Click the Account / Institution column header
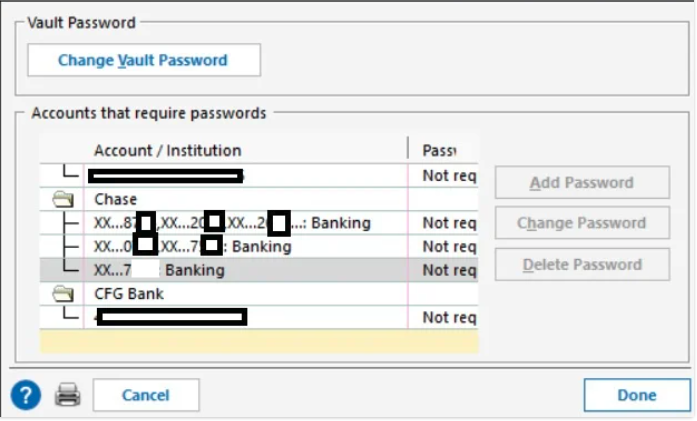This screenshot has height=421, width=697. tap(167, 151)
